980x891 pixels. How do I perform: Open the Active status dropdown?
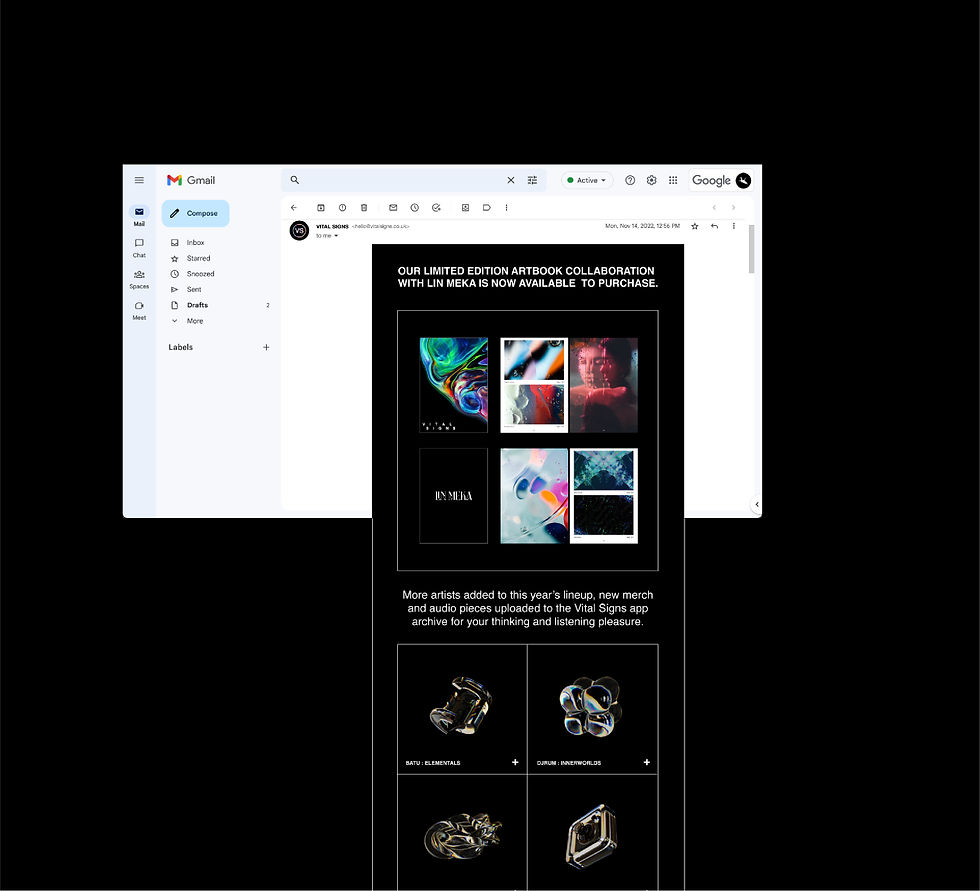(x=586, y=180)
